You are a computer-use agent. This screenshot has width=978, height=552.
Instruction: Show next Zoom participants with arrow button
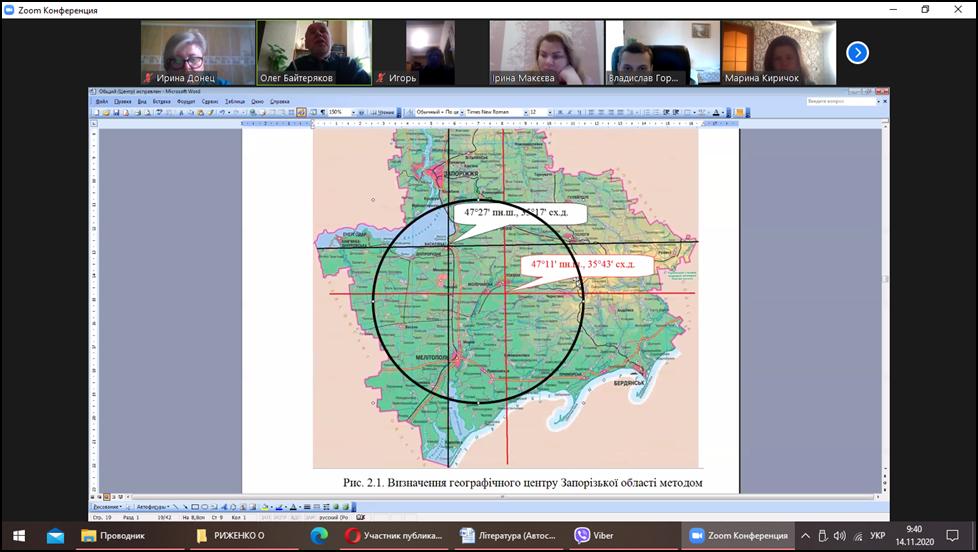tap(857, 52)
